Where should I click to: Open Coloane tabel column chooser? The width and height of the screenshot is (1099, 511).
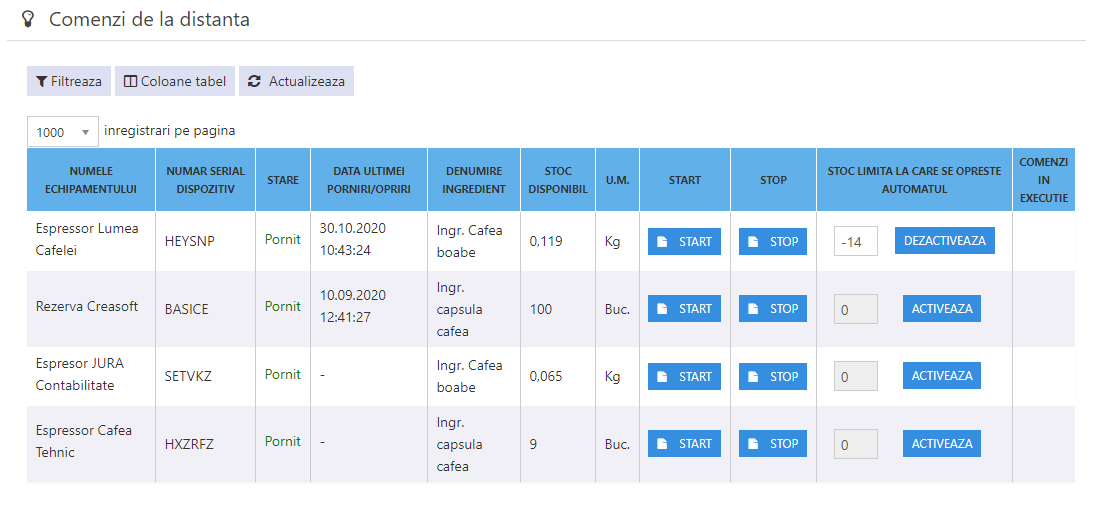(x=175, y=81)
